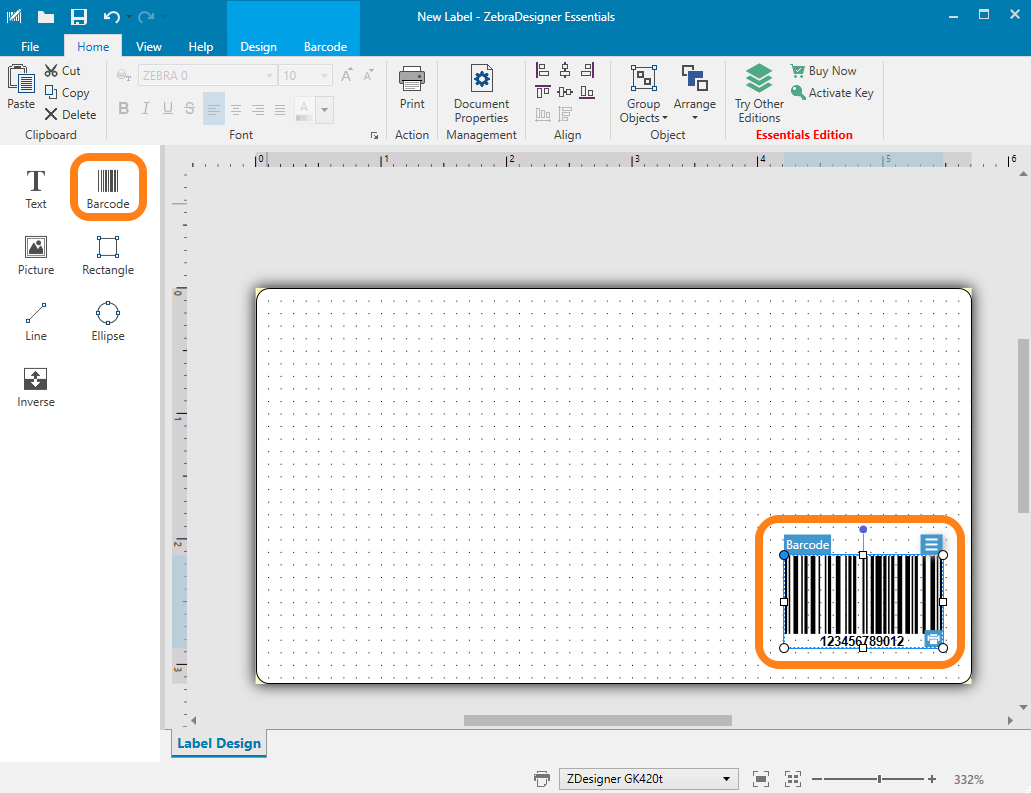The image size is (1031, 793).
Task: Switch to the Barcode ribbon tab
Action: click(x=325, y=47)
